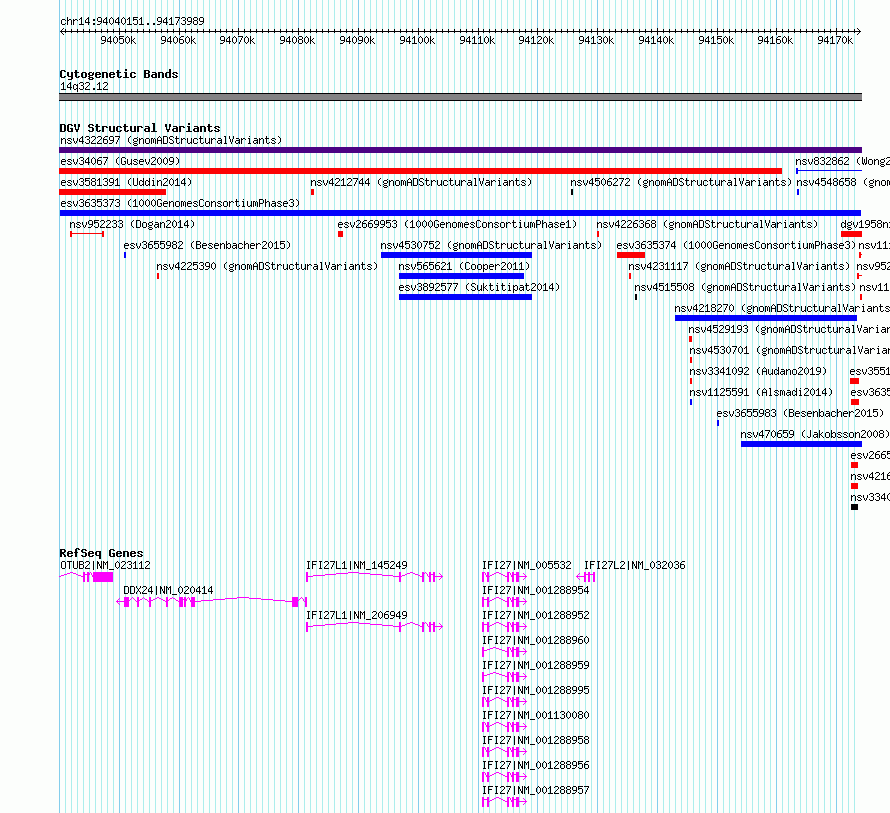Screen dimensions: 890x813
Task: Click the nsv4322697 gnomAD variant label
Action: 171,140
